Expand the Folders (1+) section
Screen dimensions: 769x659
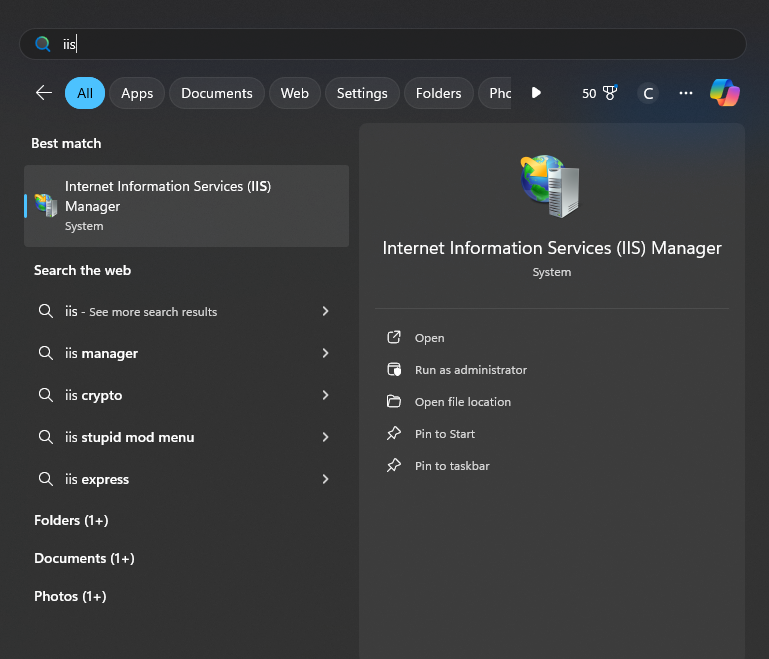coord(71,520)
